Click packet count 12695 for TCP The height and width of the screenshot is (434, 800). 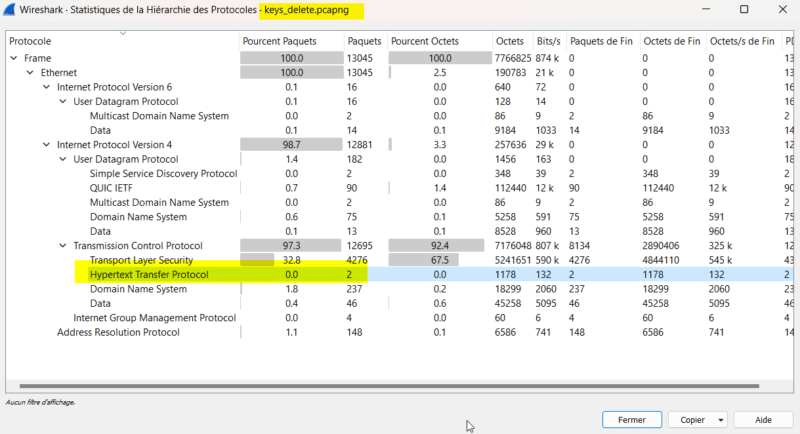click(x=360, y=246)
